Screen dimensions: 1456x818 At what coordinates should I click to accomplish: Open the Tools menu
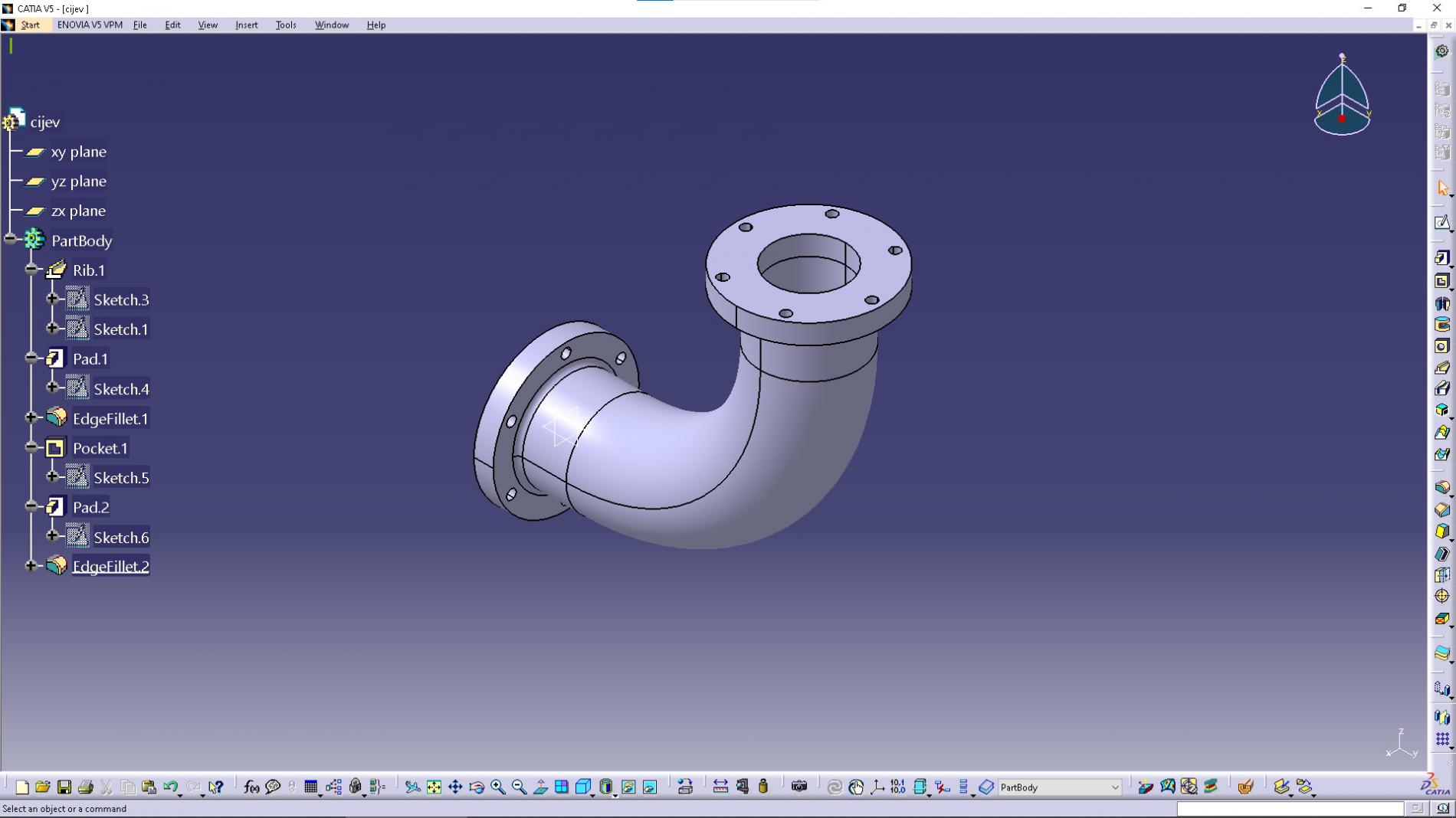[285, 25]
